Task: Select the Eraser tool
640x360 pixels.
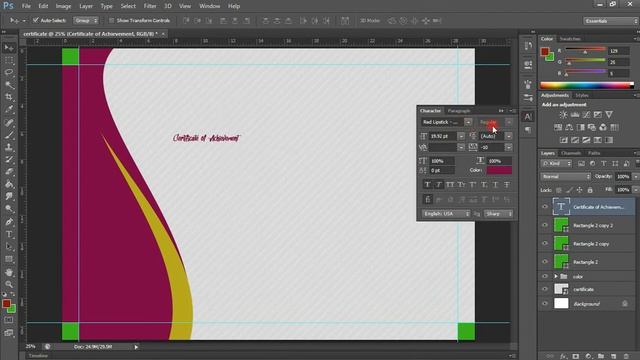Action: coord(9,172)
